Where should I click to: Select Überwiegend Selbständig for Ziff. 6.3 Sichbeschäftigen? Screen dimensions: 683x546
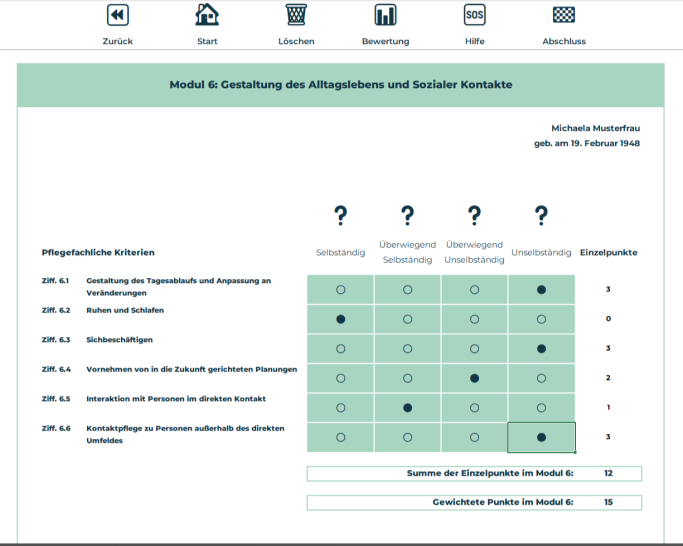(407, 349)
